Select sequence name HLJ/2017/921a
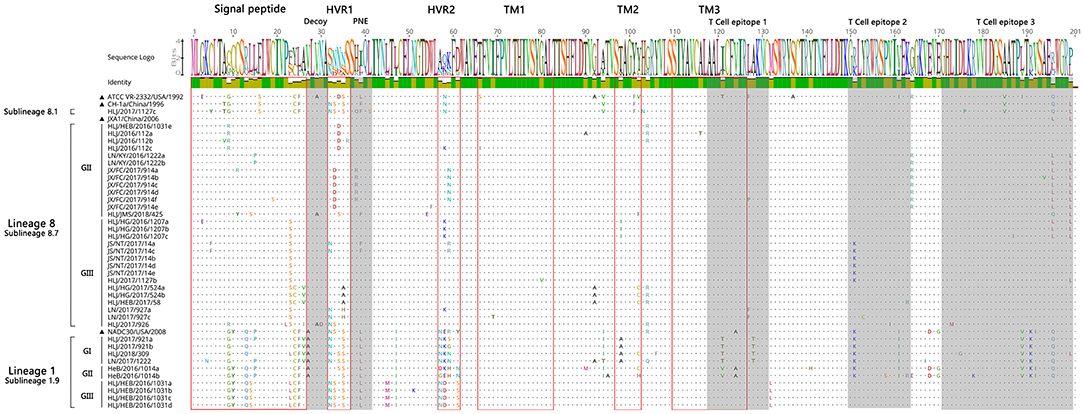This screenshot has width=1084, height=414. pyautogui.click(x=129, y=339)
